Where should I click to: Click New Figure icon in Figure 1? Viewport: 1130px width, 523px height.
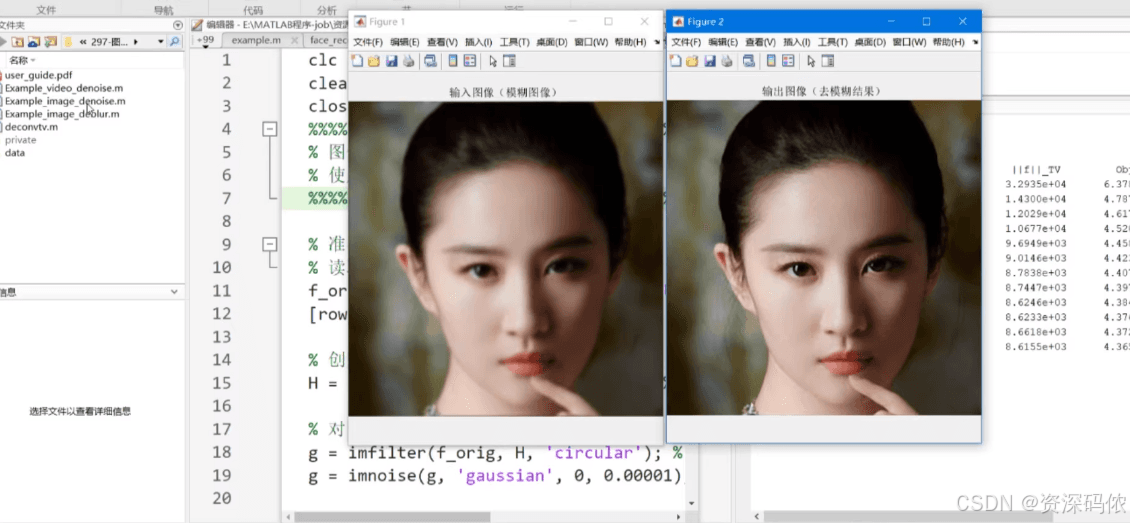tap(357, 61)
